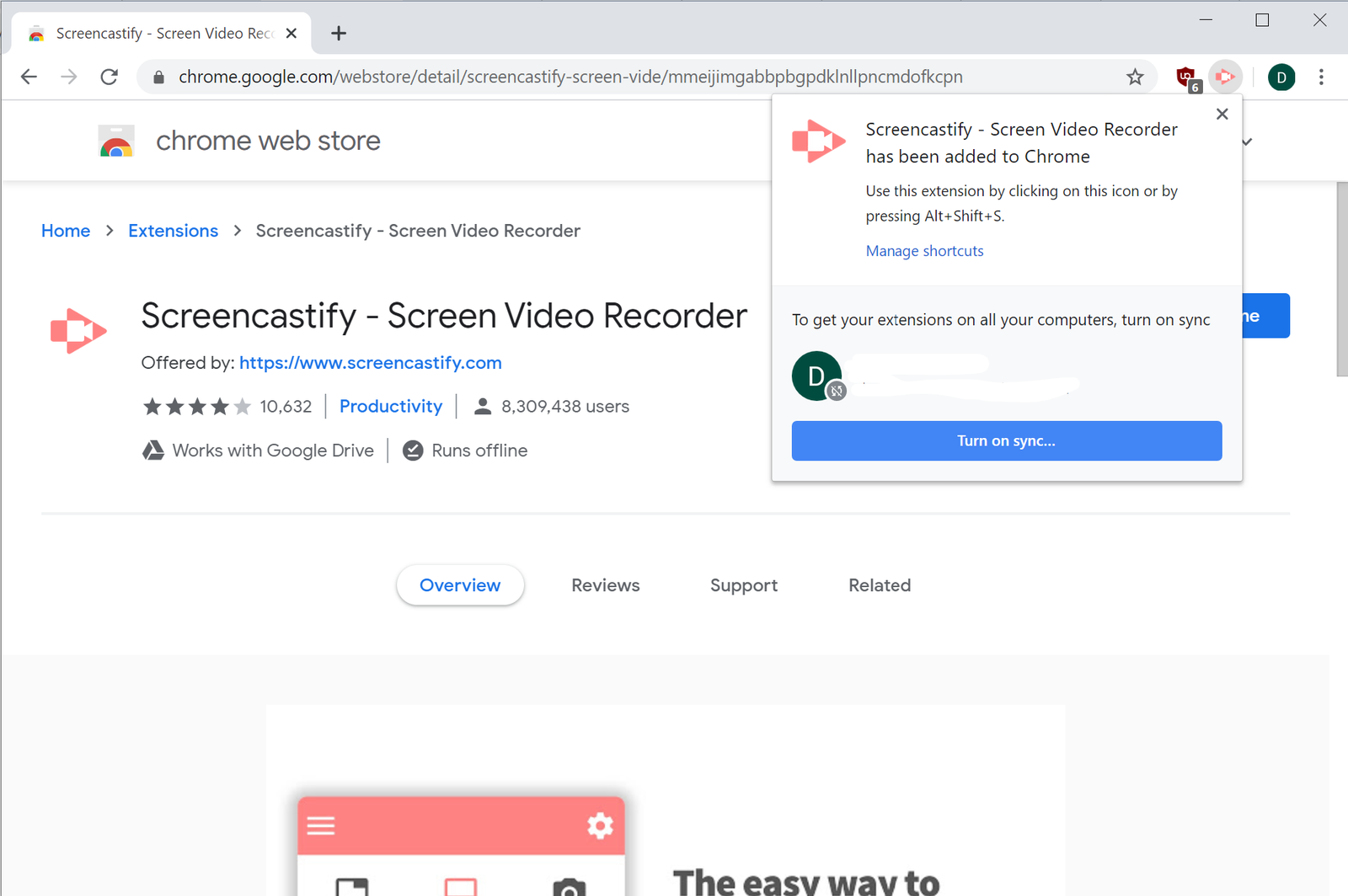This screenshot has width=1348, height=896.
Task: Open the uBlock Origin extension icon
Action: [x=1187, y=77]
